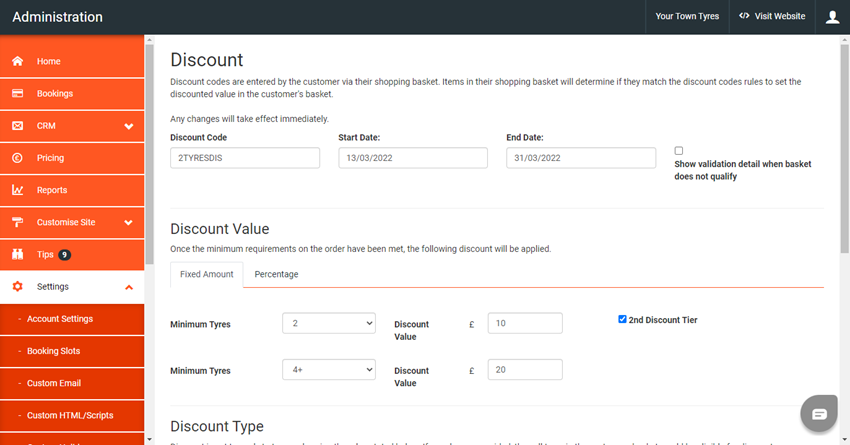Open the user profile icon in header
850x445 pixels.
point(833,17)
